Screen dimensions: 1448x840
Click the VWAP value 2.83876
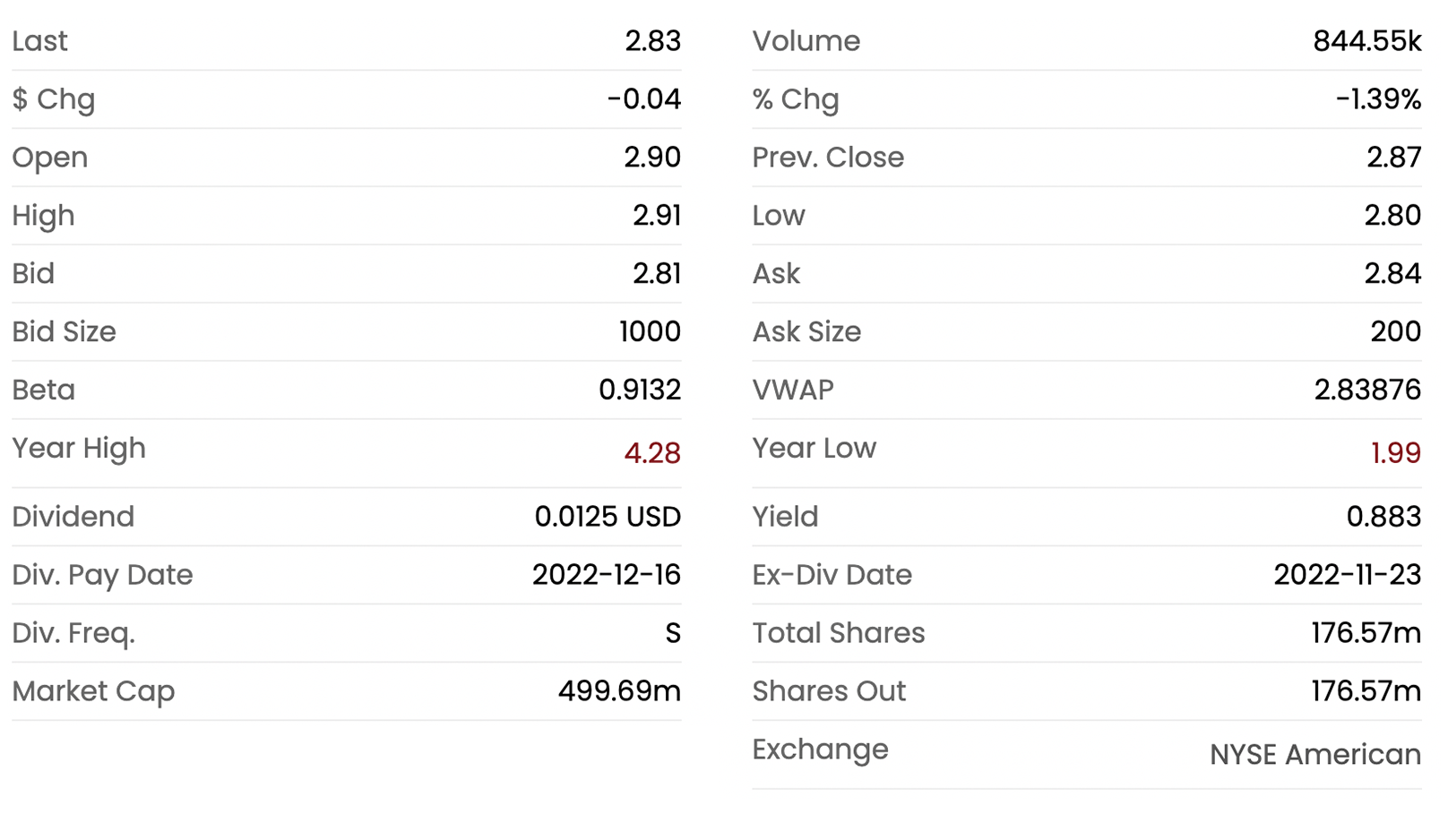click(x=1367, y=390)
